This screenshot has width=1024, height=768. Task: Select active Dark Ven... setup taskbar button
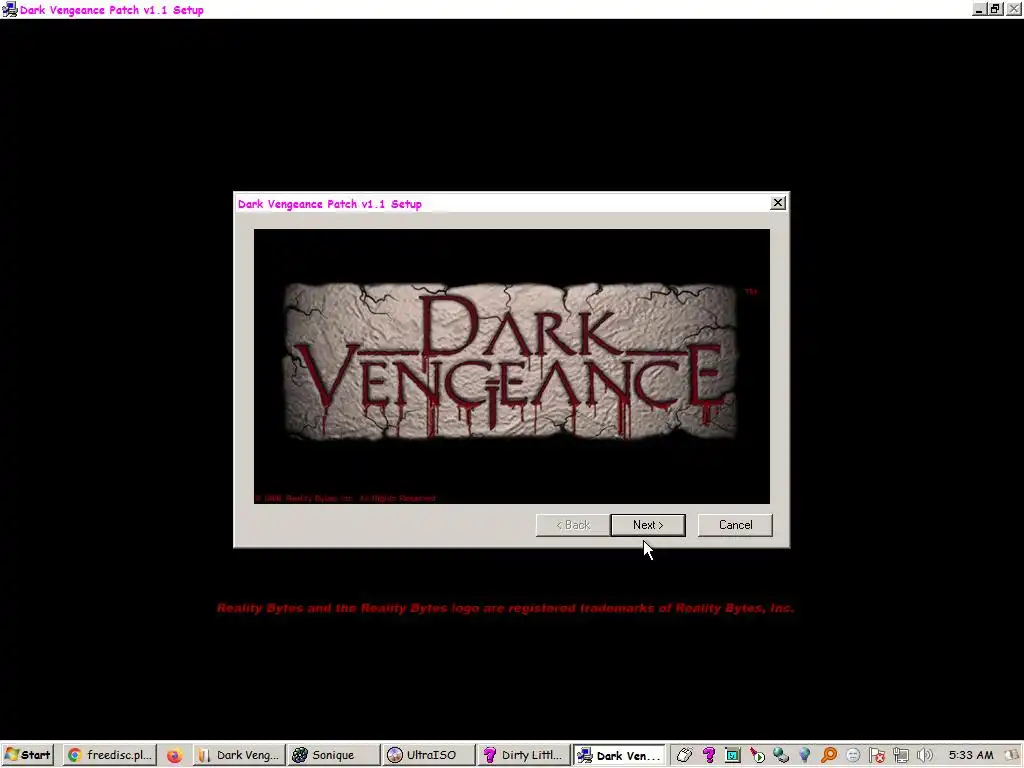618,755
